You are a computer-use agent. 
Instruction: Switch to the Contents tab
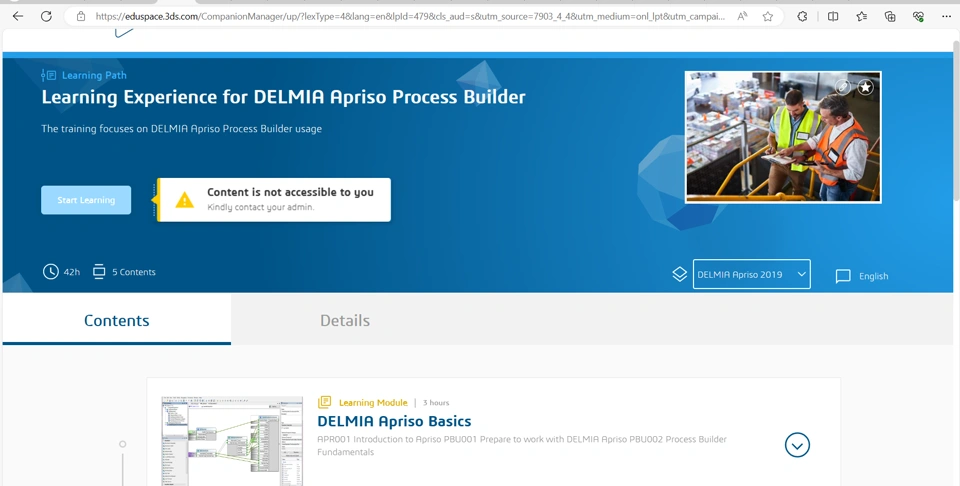[116, 320]
